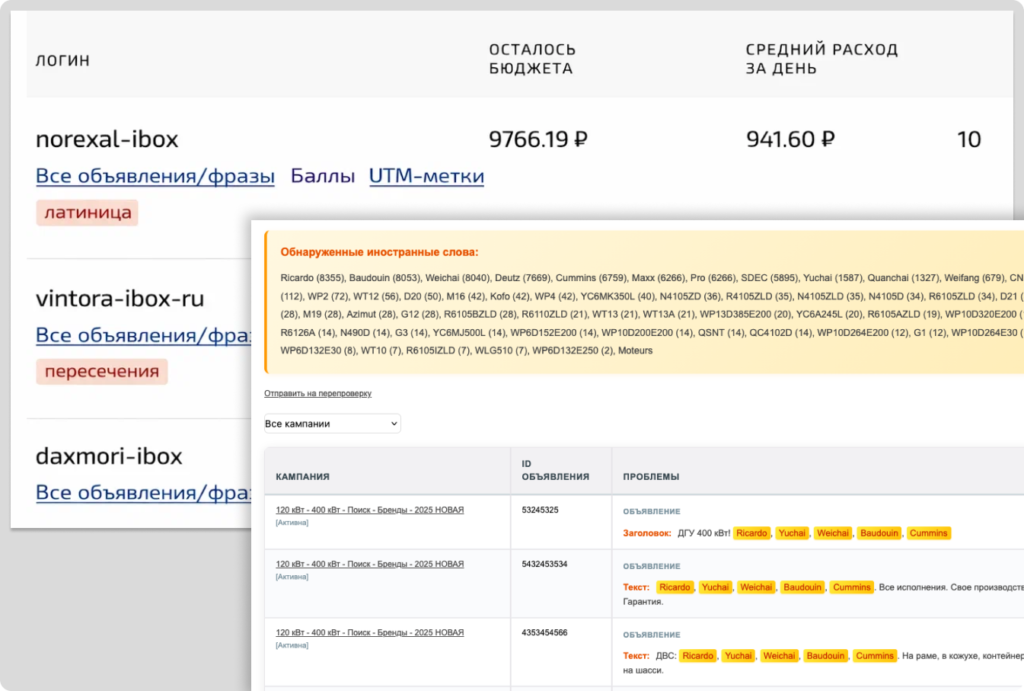This screenshot has height=691, width=1024.
Task: Open campaign link in row with ID 53245325
Action: pyautogui.click(x=369, y=510)
